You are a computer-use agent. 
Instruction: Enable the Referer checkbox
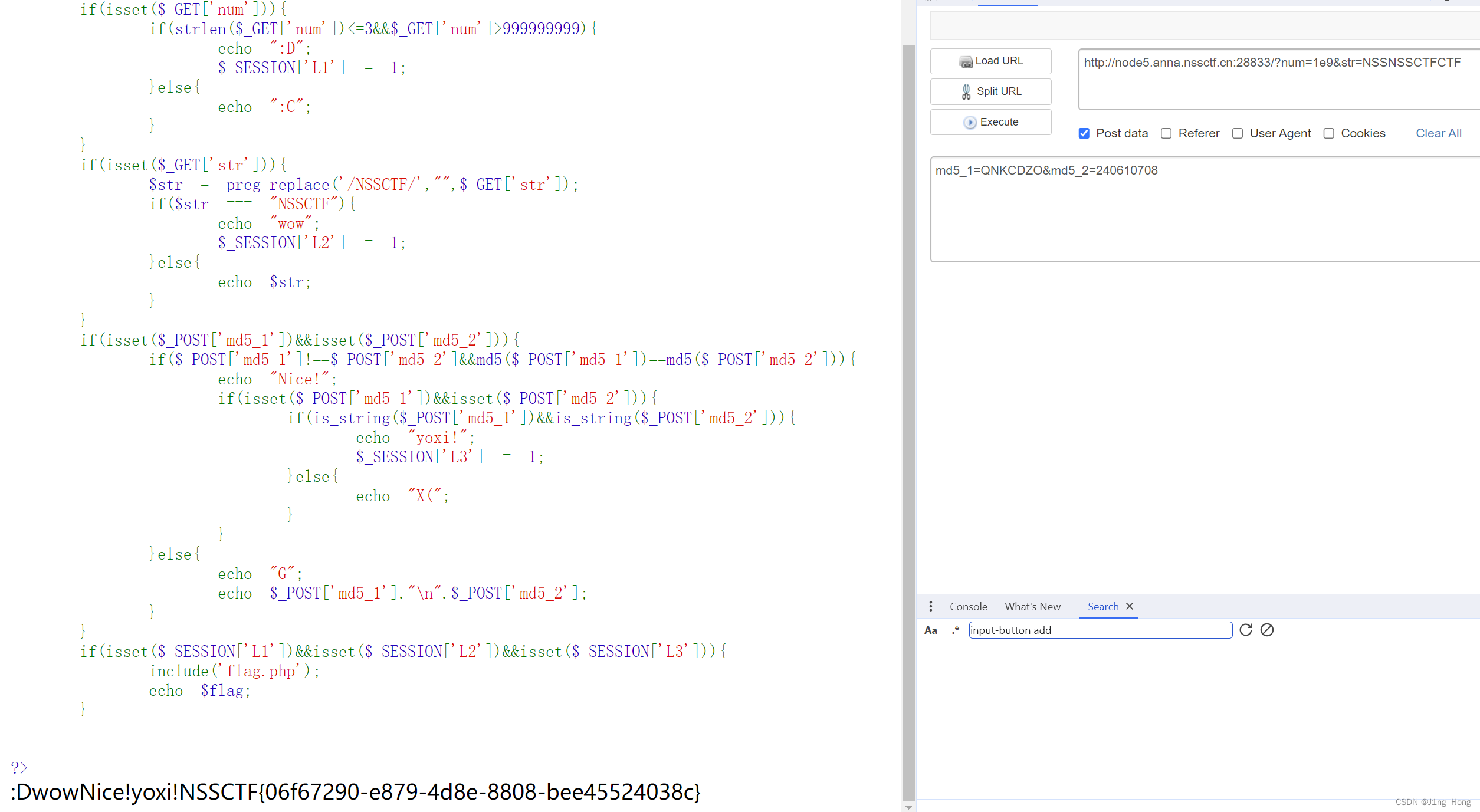click(1166, 133)
